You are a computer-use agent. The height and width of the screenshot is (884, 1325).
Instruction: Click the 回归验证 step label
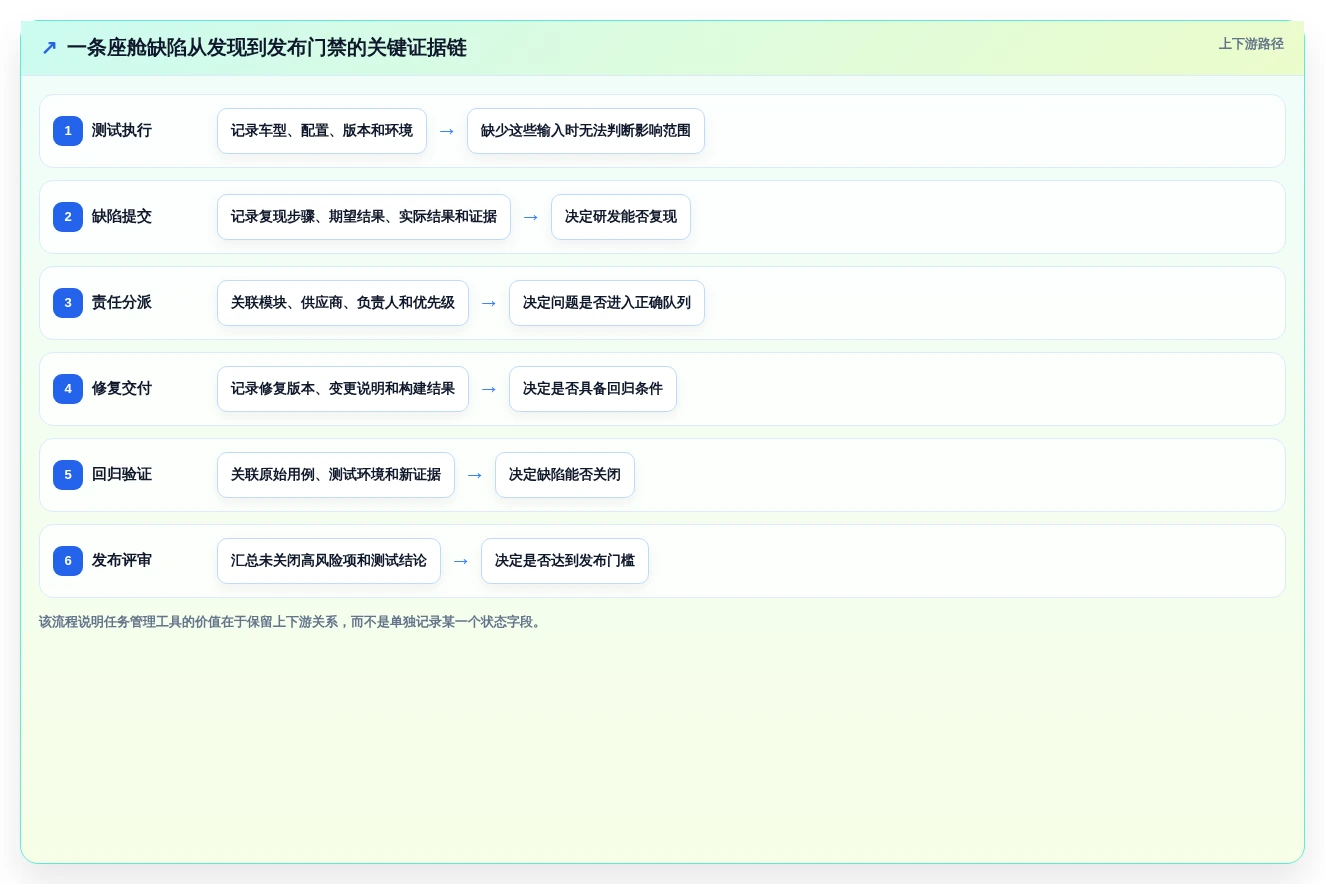(122, 475)
